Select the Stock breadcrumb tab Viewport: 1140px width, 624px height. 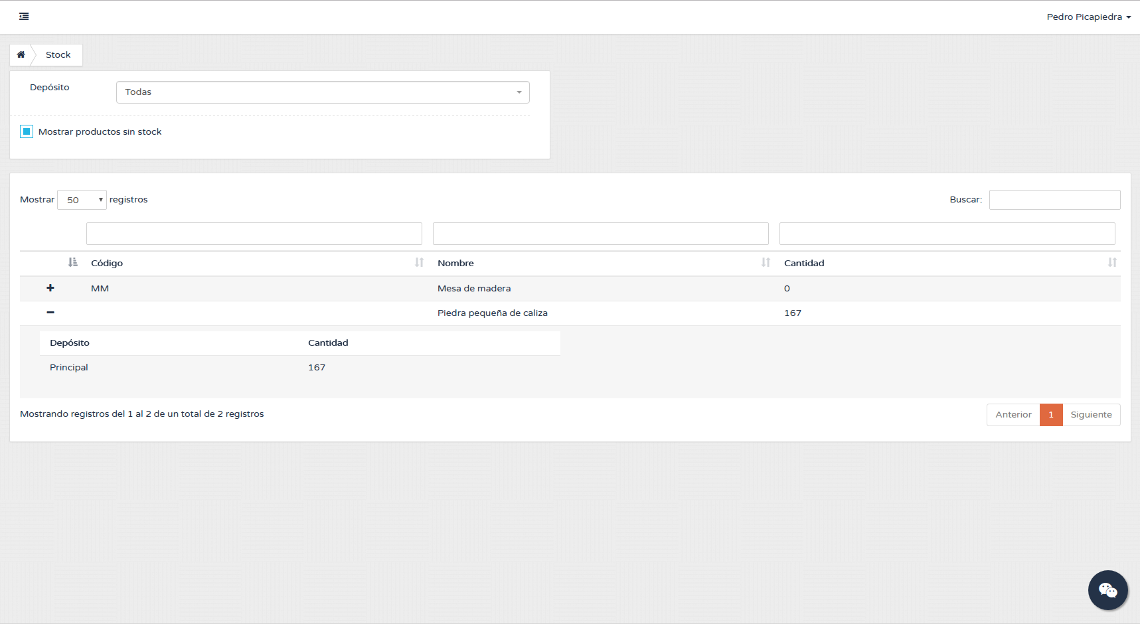pos(58,55)
